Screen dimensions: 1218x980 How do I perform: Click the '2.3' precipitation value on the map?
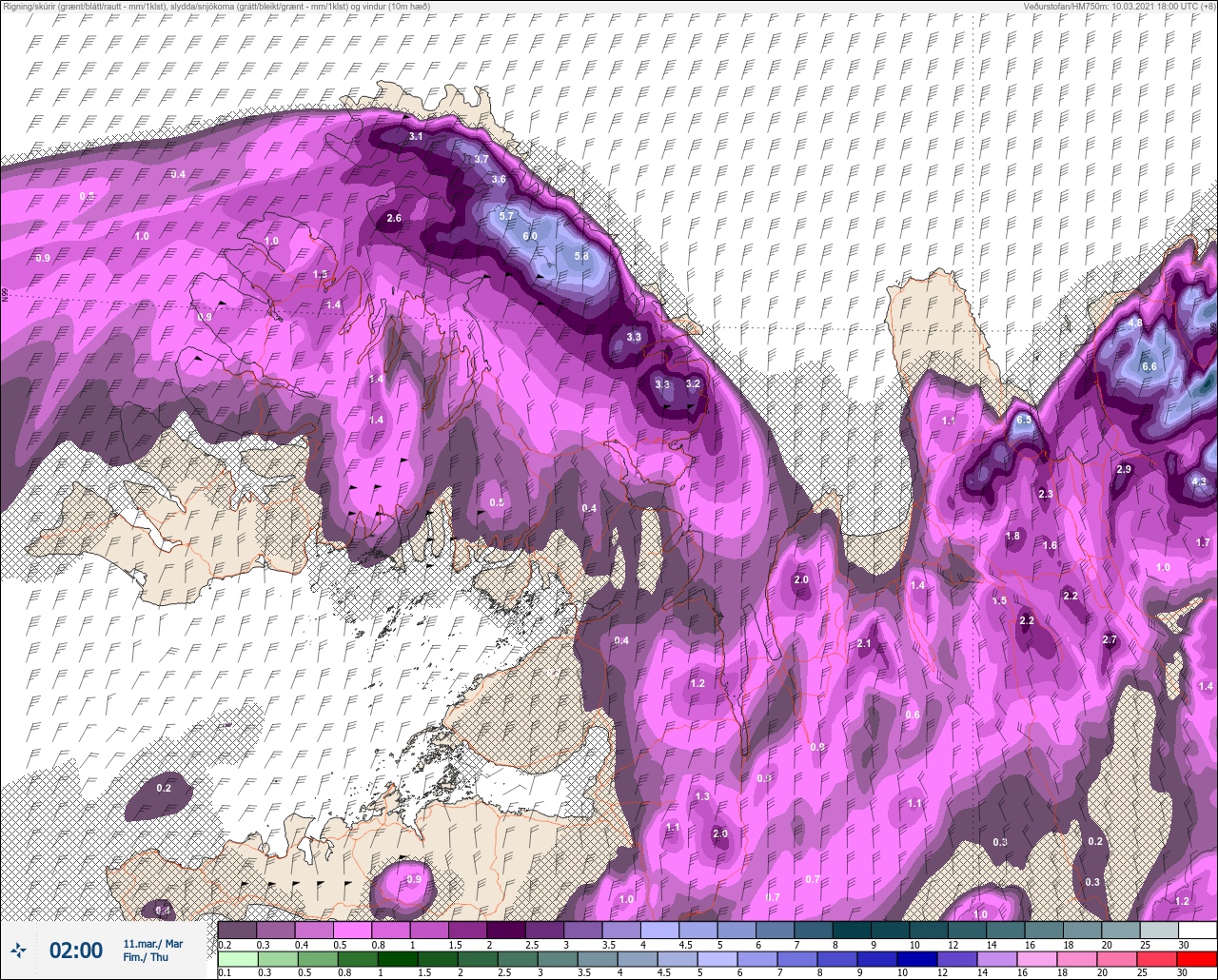1046,494
